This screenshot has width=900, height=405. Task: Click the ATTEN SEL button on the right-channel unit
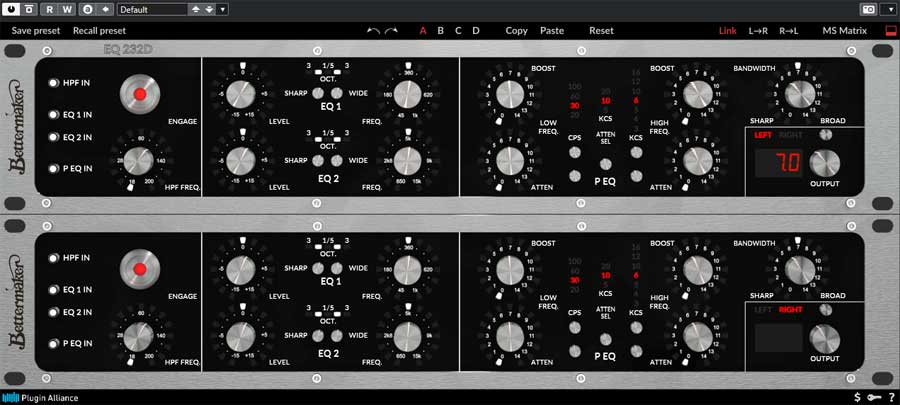click(x=606, y=339)
